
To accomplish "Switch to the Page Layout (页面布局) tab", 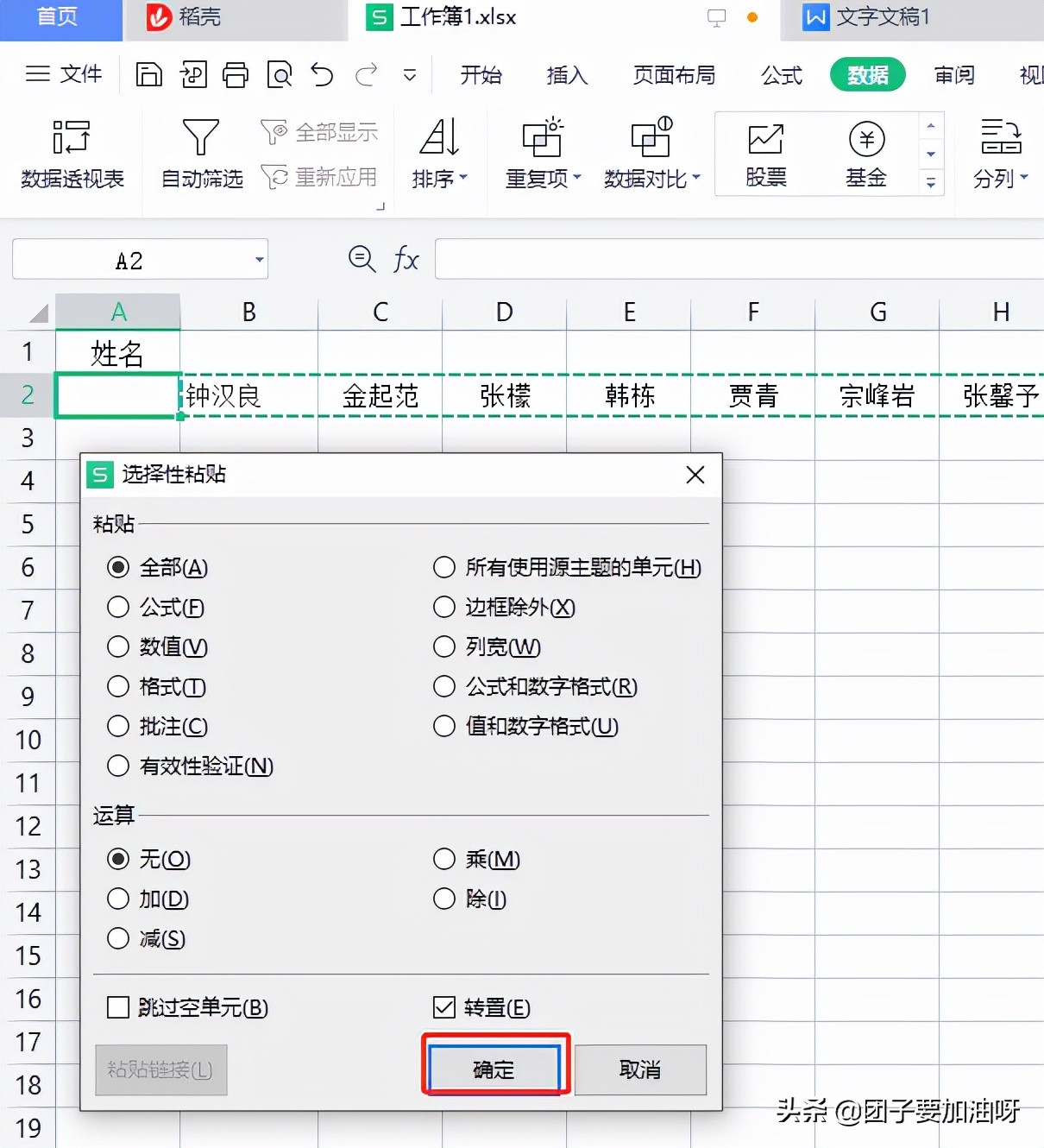I will 674,75.
